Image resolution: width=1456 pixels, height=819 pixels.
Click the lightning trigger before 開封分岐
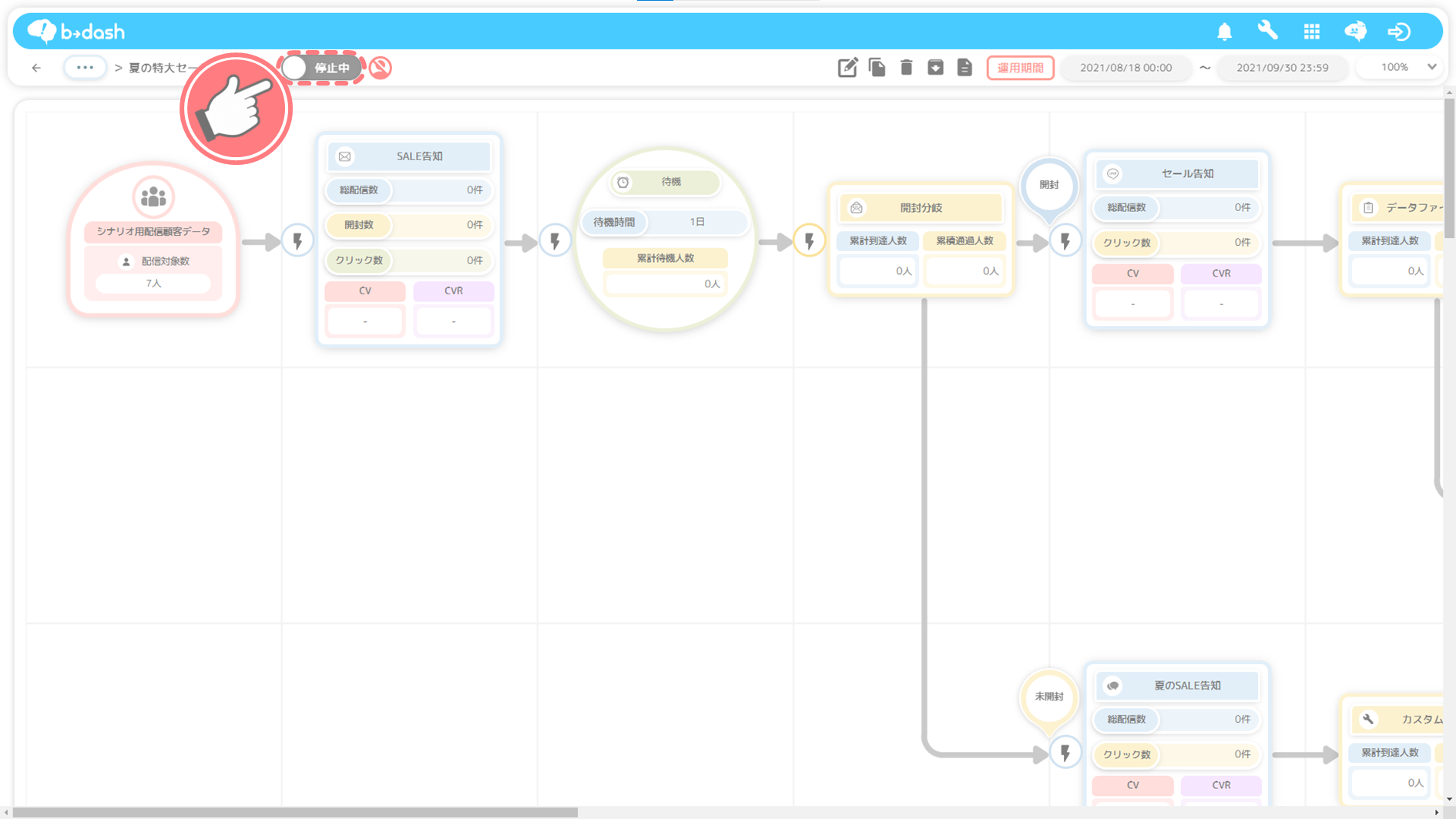point(809,241)
